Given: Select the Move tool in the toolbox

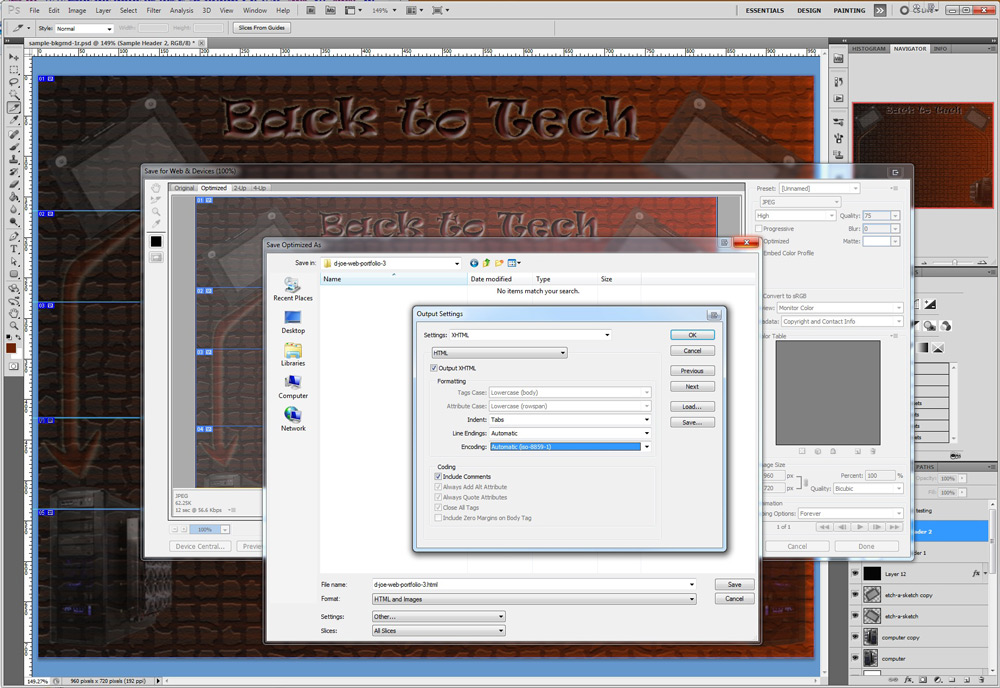Looking at the screenshot, I should point(14,56).
